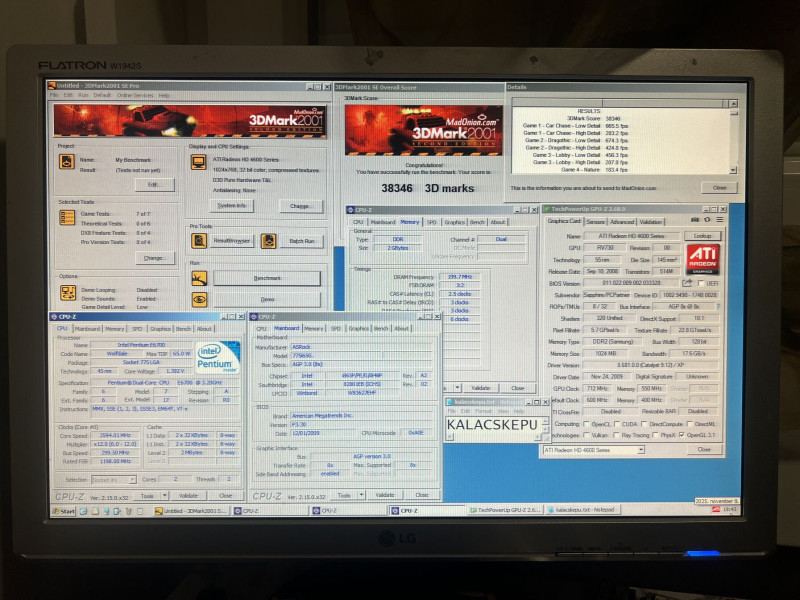Click the Batch Run icon
The image size is (800, 600).
268,241
